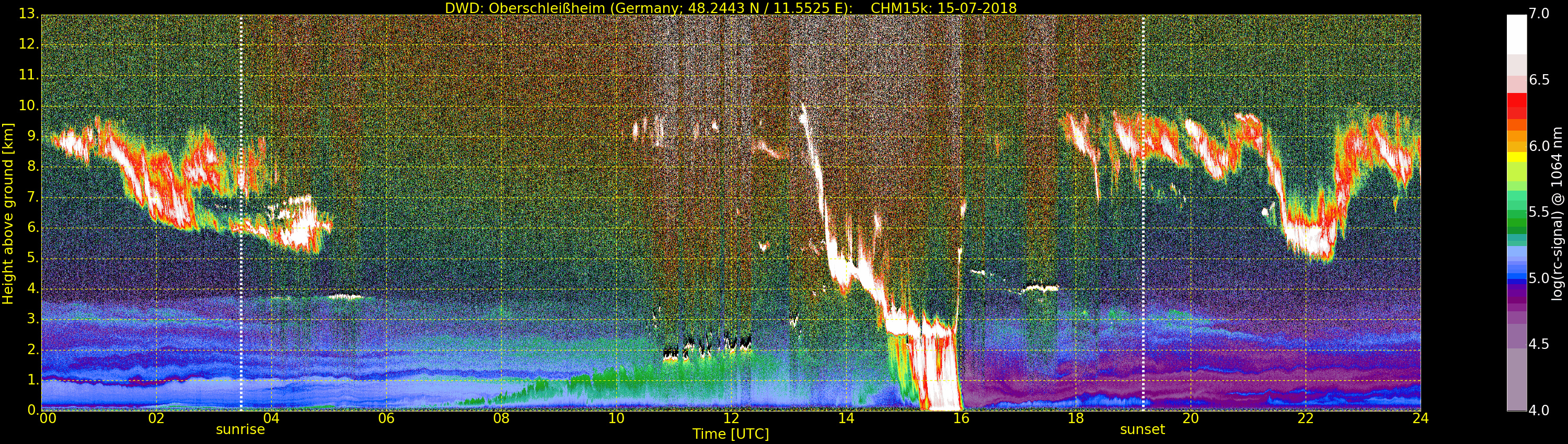
Task: Click the white sunrise dotted marker line
Action: click(241, 213)
